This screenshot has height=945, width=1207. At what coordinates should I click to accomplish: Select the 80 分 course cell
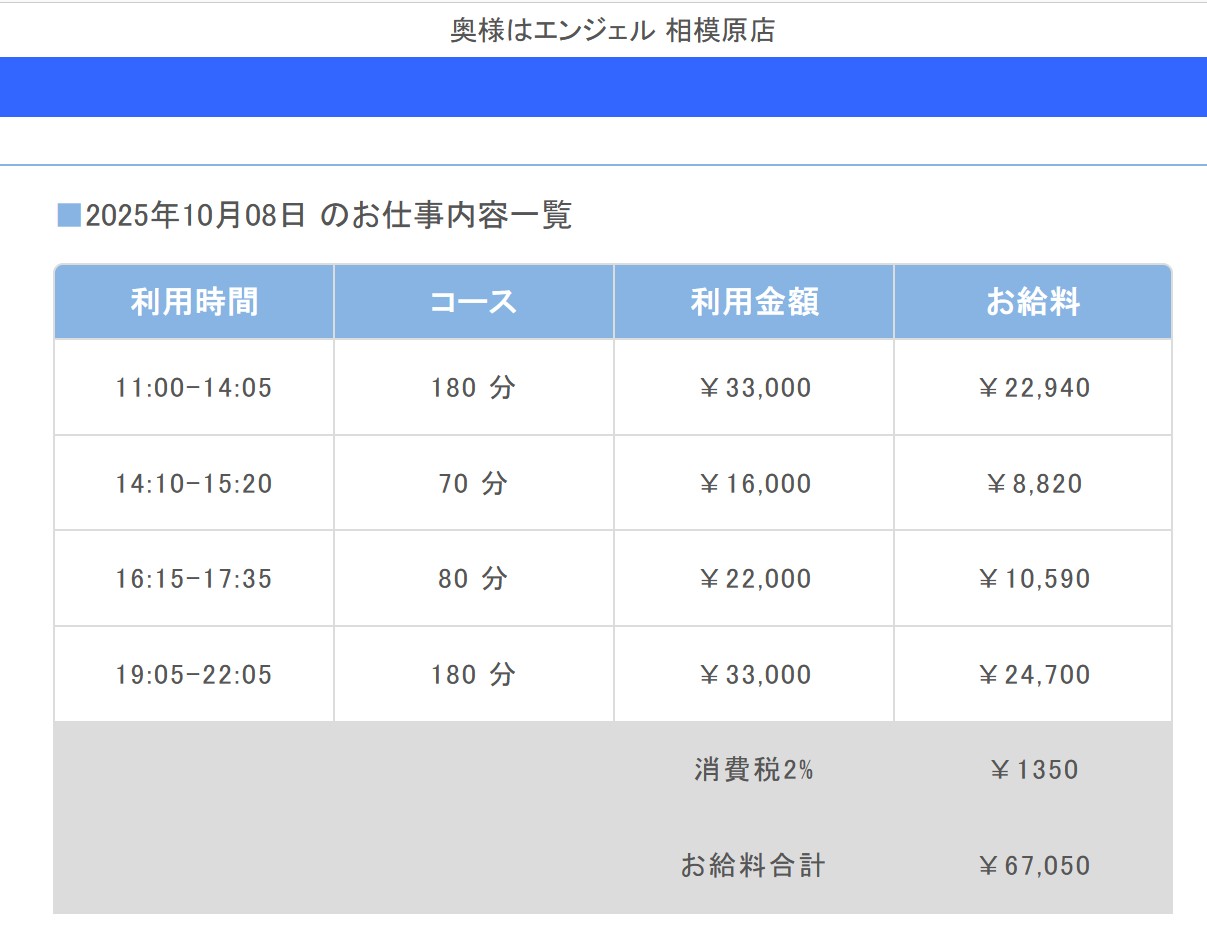tap(473, 579)
